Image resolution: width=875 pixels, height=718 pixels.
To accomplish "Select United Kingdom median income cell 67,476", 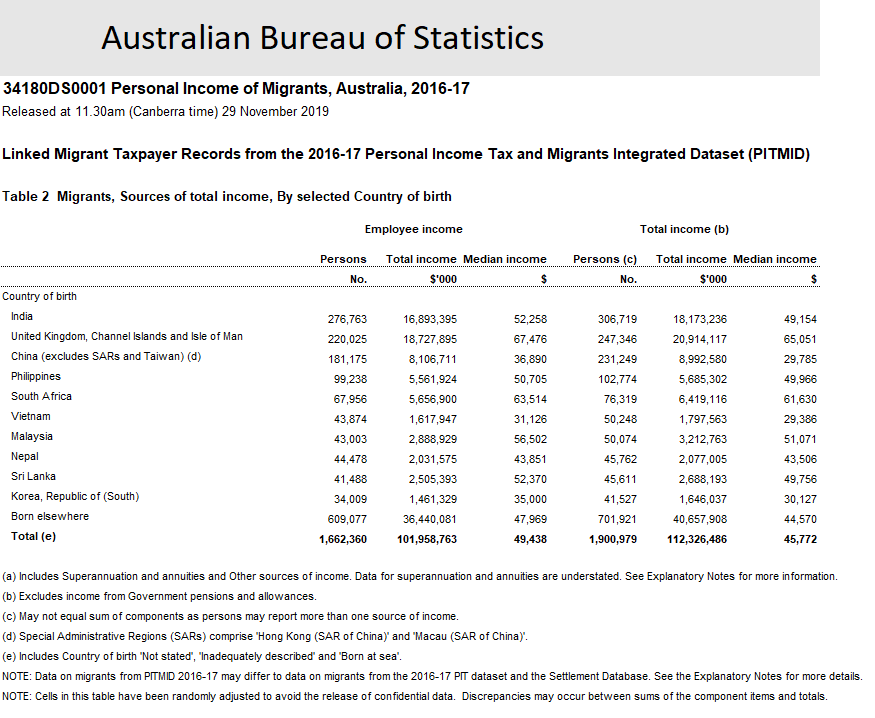I will click(x=530, y=339).
